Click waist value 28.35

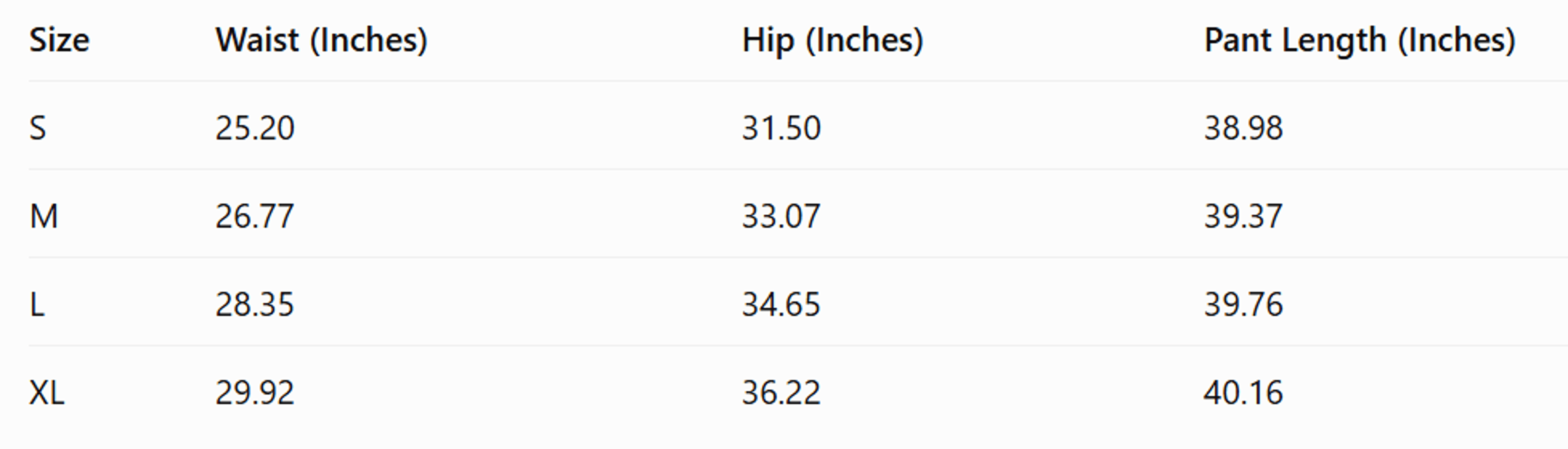[x=255, y=304]
